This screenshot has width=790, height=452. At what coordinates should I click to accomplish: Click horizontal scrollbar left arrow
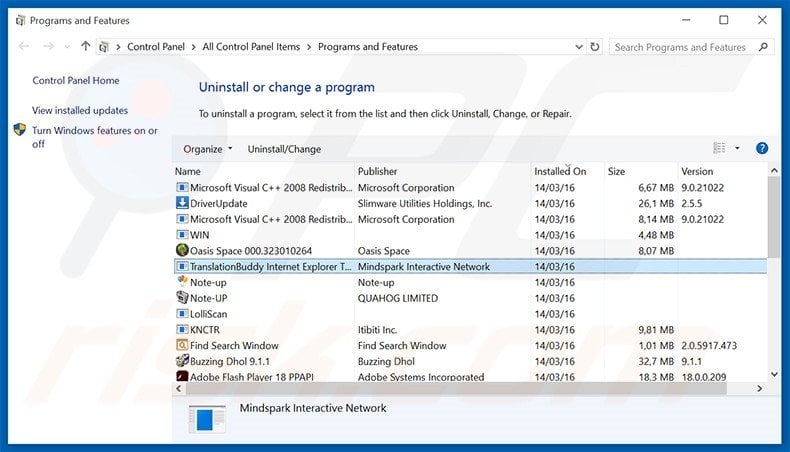pyautogui.click(x=178, y=389)
